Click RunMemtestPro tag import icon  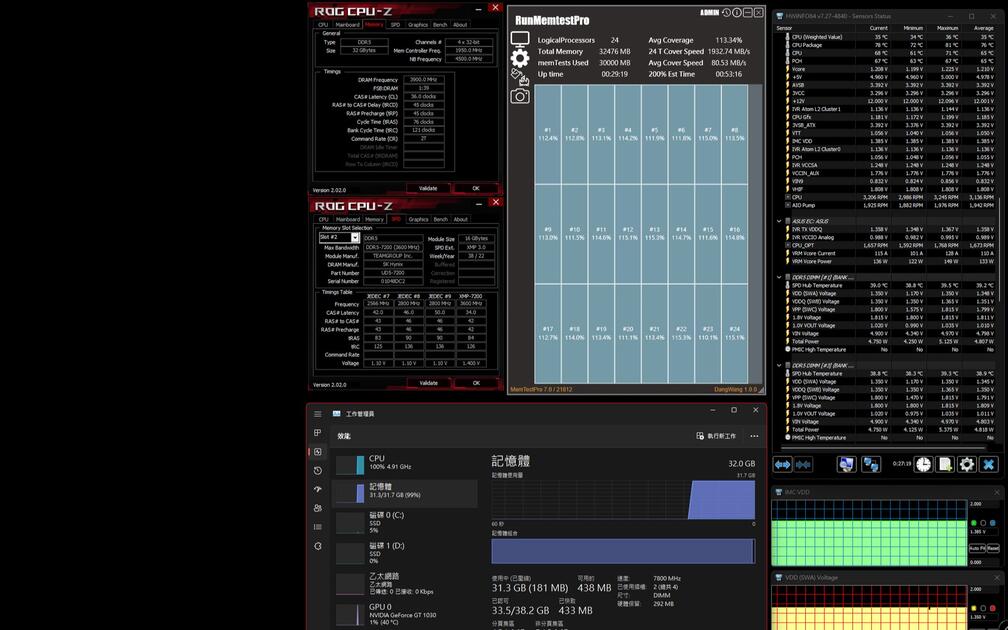pyautogui.click(x=519, y=78)
